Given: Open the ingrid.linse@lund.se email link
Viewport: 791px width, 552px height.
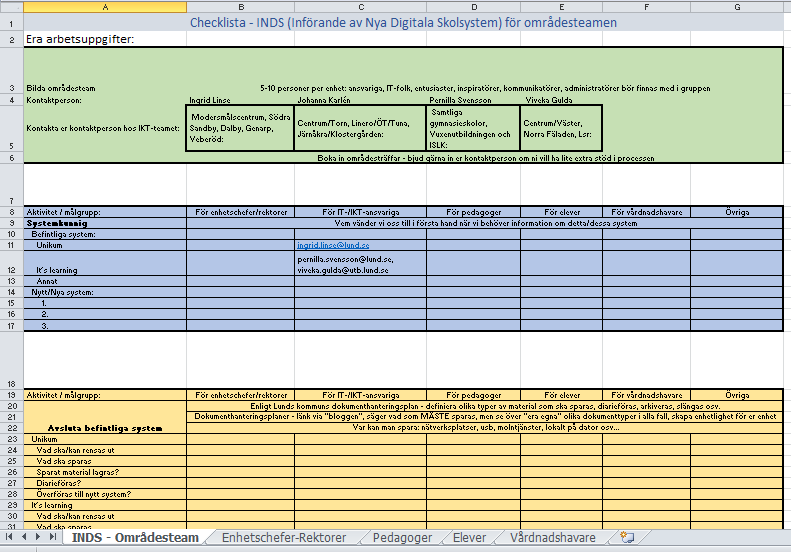Looking at the screenshot, I should pyautogui.click(x=333, y=245).
